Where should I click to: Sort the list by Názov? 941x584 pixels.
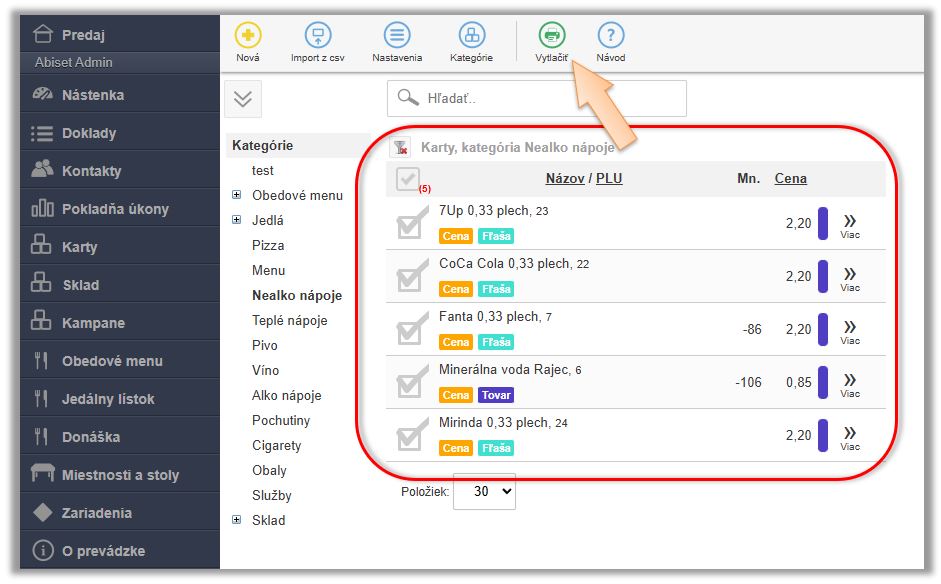(565, 179)
